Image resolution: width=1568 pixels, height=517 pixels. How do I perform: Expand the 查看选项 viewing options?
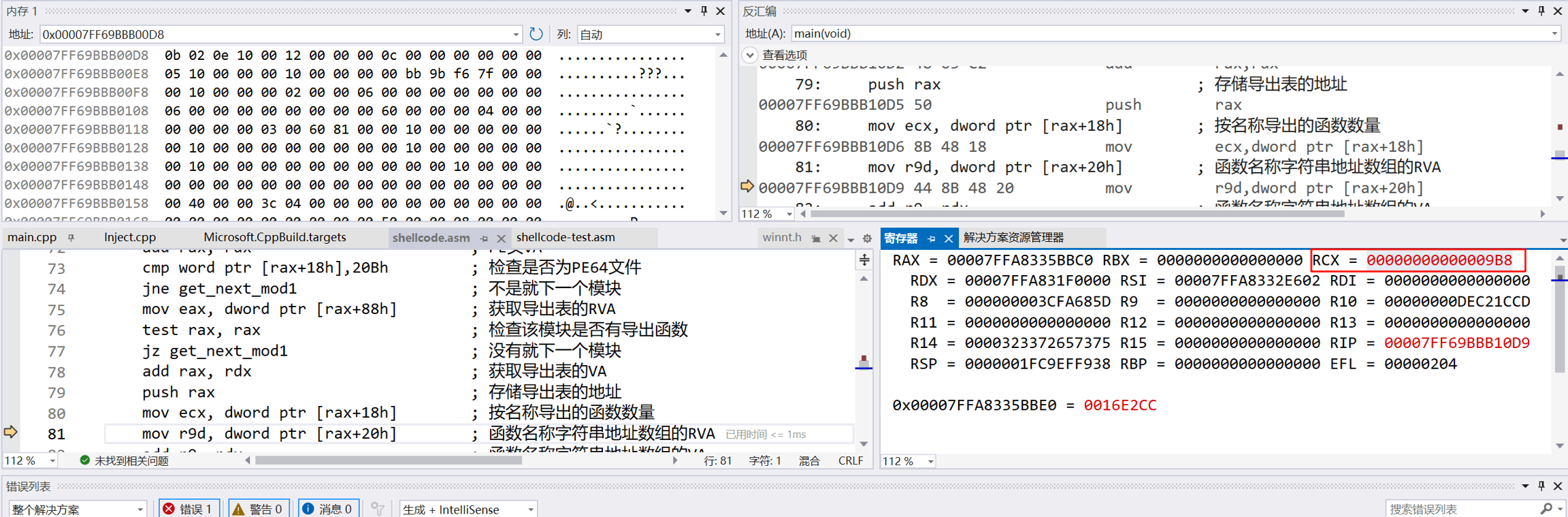click(x=750, y=55)
